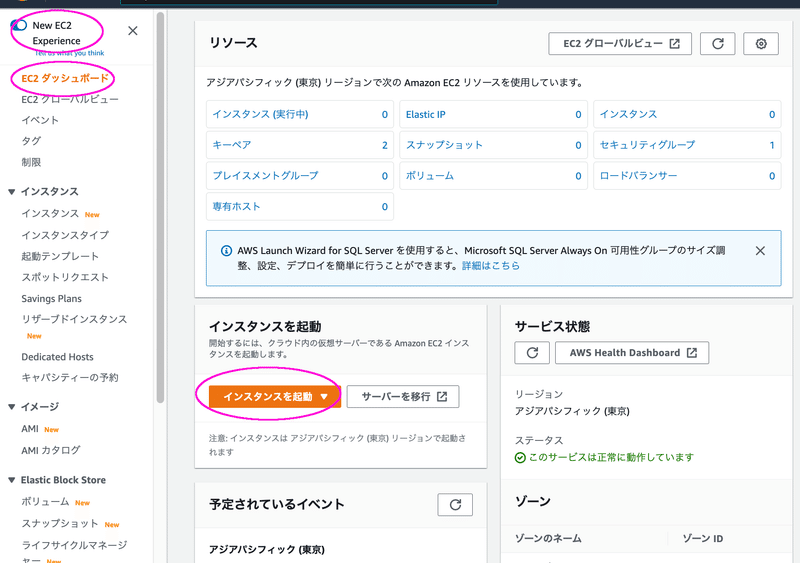This screenshot has height=563, width=800.
Task: Refresh the 予定されているイベント panel
Action: point(455,505)
